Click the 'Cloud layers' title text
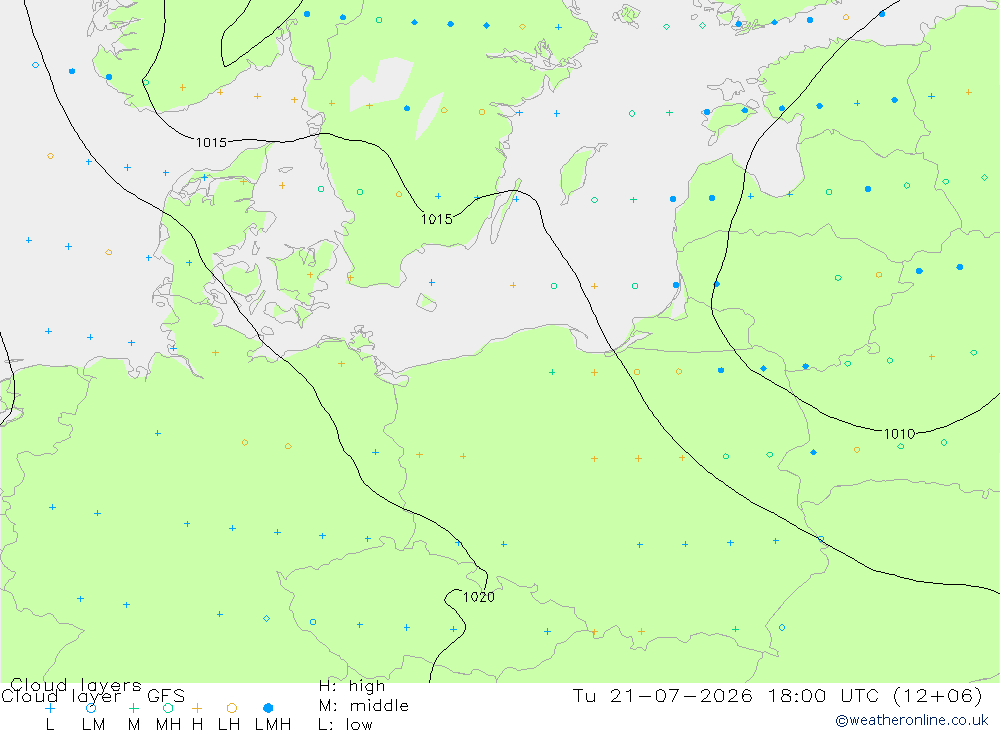1000x733 pixels. 76,685
